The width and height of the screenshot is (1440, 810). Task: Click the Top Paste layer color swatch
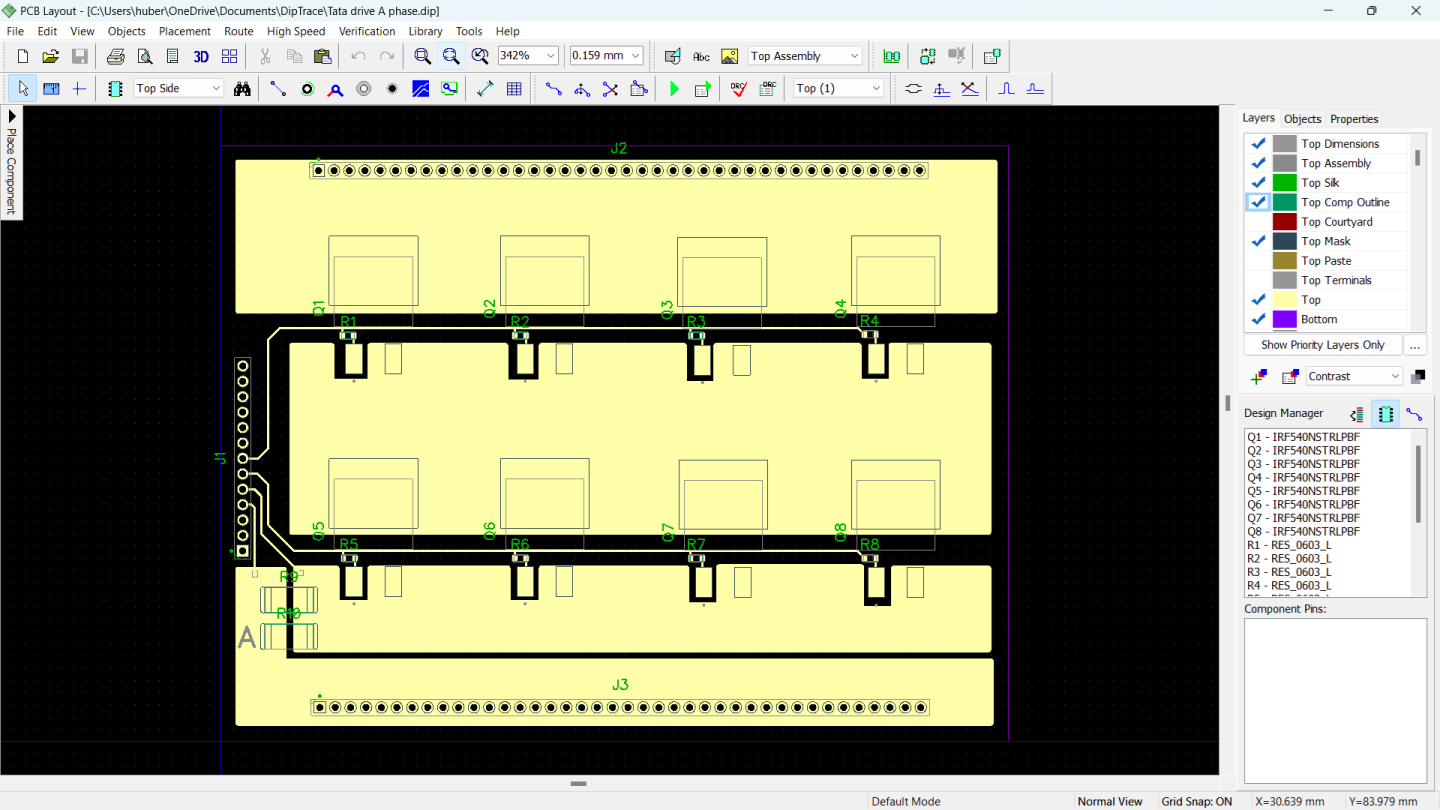[1284, 261]
